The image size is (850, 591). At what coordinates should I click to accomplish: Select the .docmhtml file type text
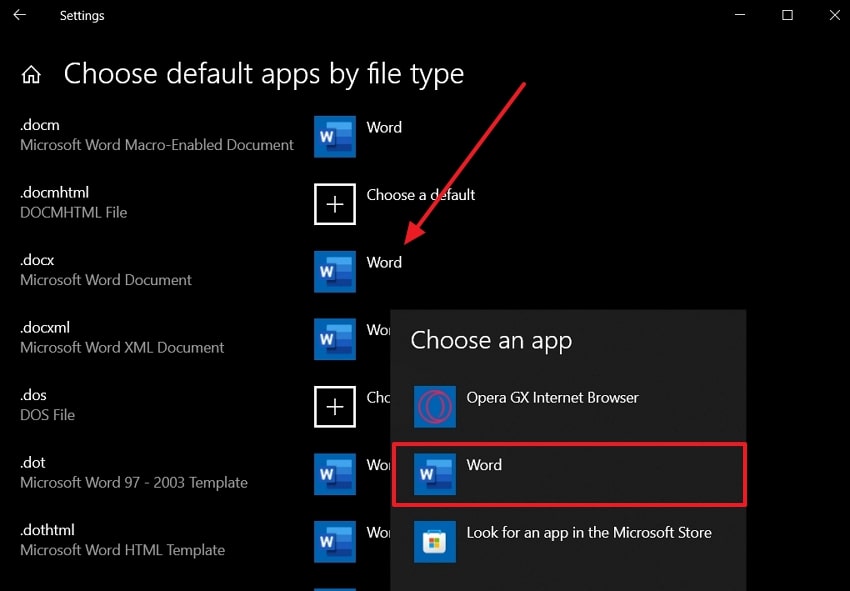(54, 192)
